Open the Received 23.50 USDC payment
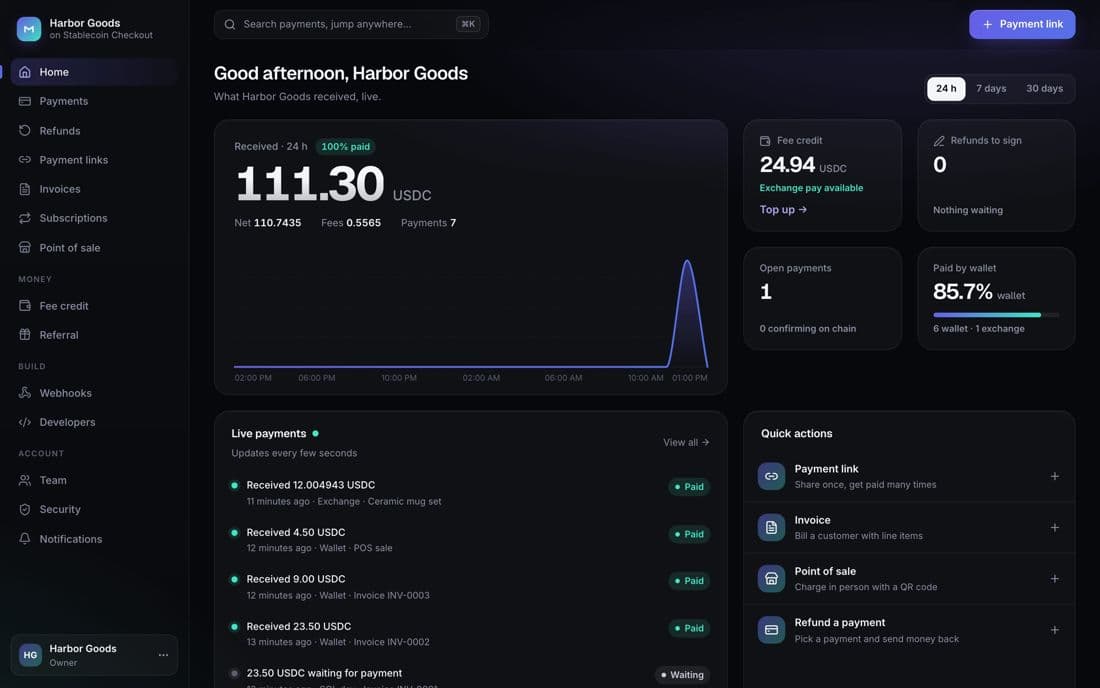Image resolution: width=1100 pixels, height=688 pixels. (471, 634)
